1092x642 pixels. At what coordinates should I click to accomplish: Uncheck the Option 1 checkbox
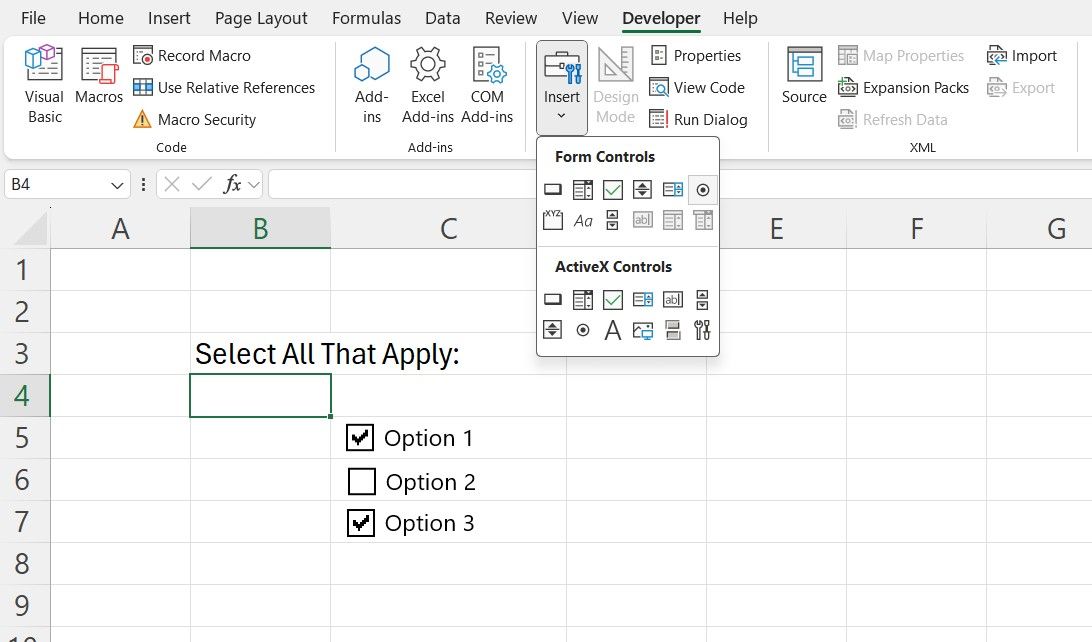[362, 437]
